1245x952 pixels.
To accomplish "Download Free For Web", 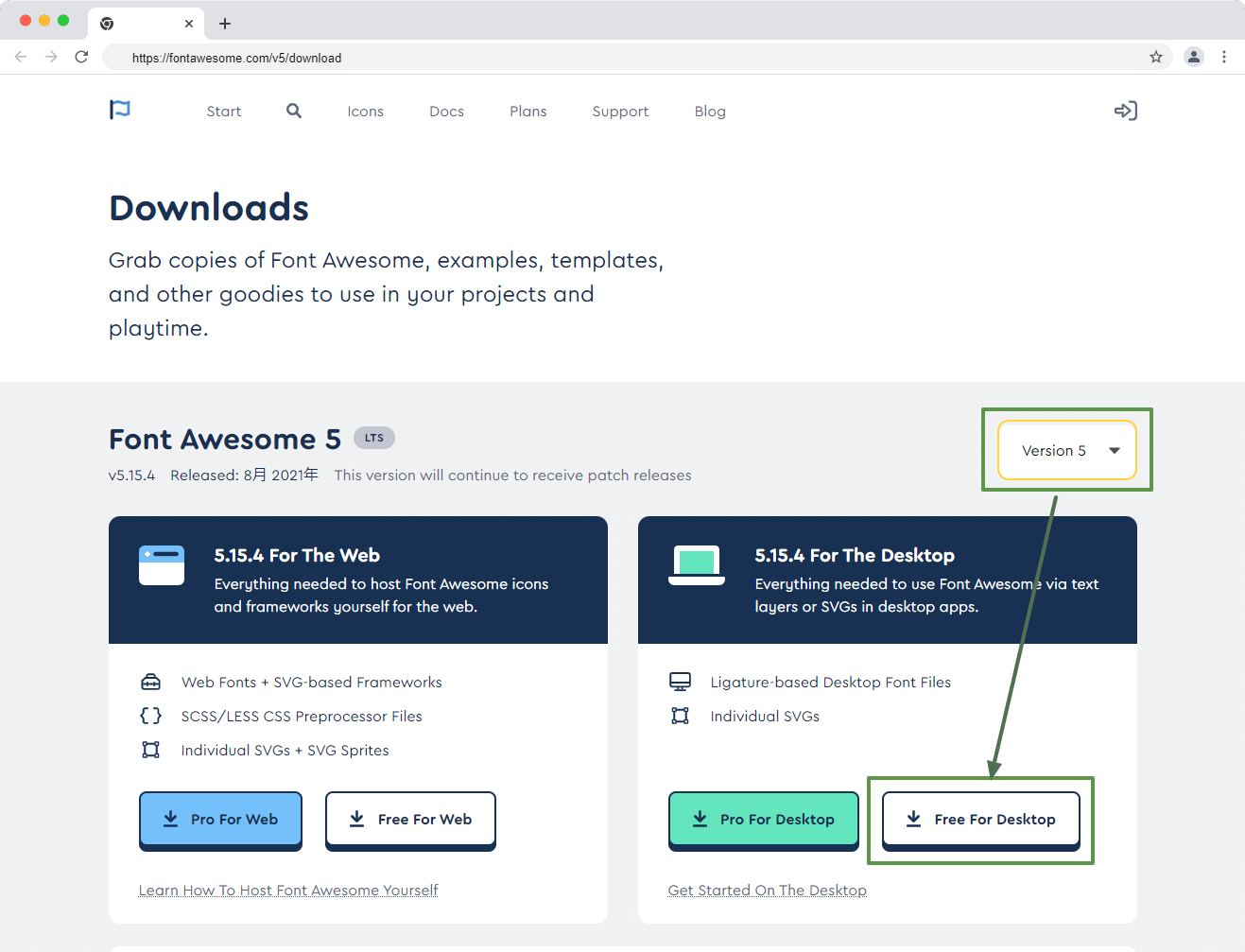I will pos(410,819).
